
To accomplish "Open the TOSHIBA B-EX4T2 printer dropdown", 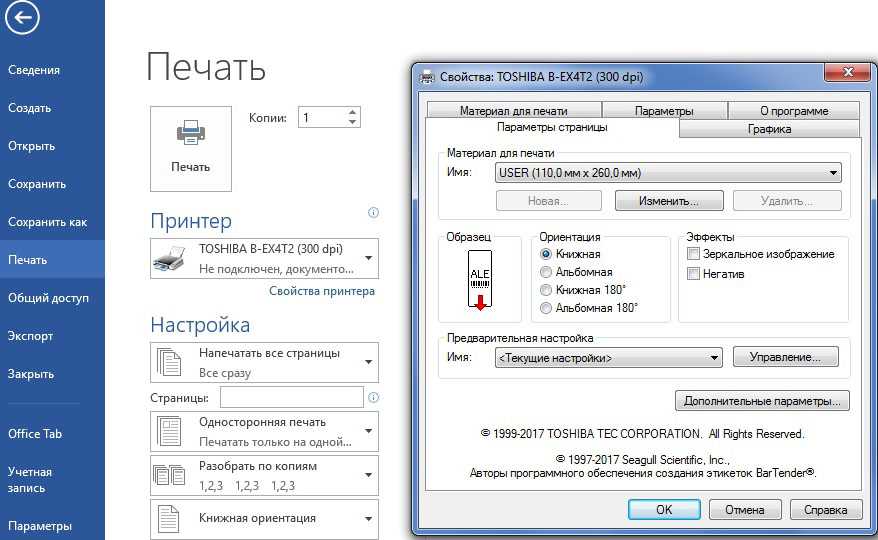I will [264, 258].
